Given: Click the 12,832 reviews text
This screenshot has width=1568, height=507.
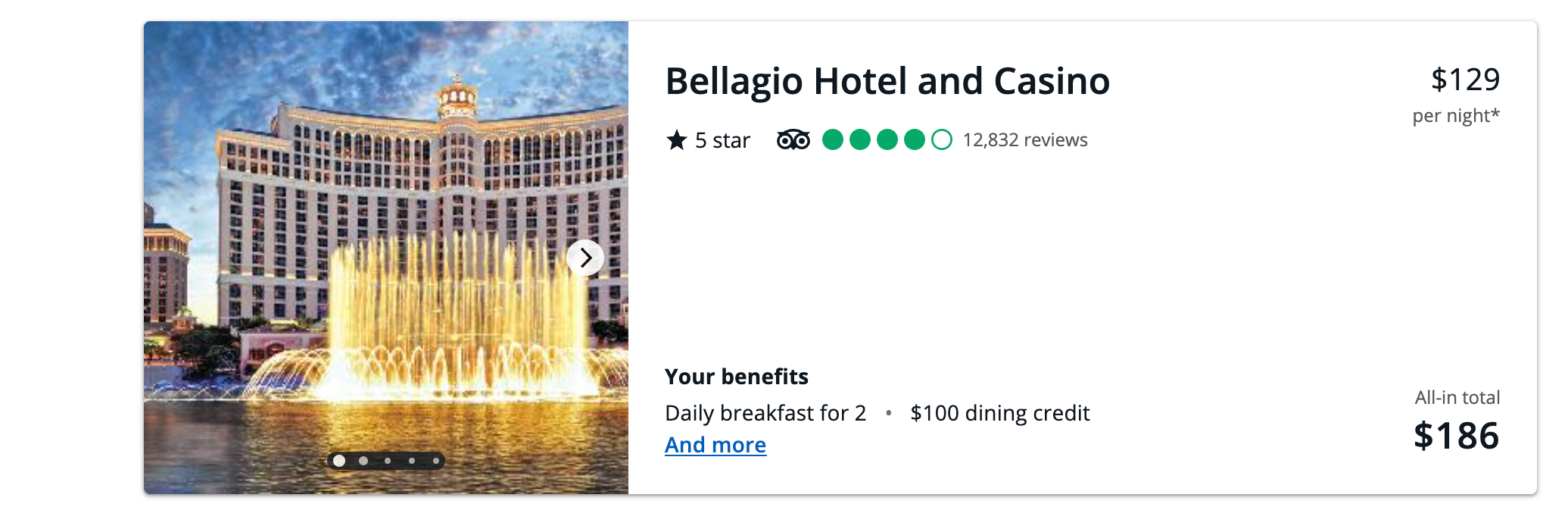Looking at the screenshot, I should pyautogui.click(x=1024, y=139).
